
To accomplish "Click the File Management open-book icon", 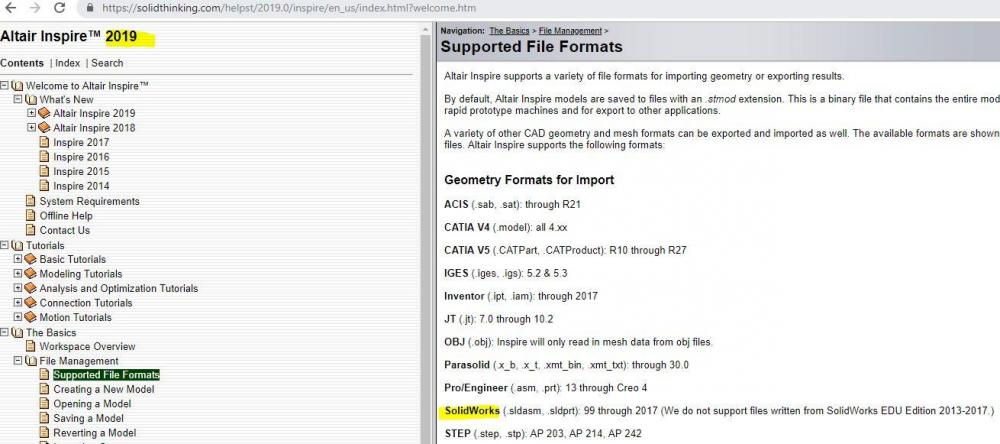I will 31,362.
